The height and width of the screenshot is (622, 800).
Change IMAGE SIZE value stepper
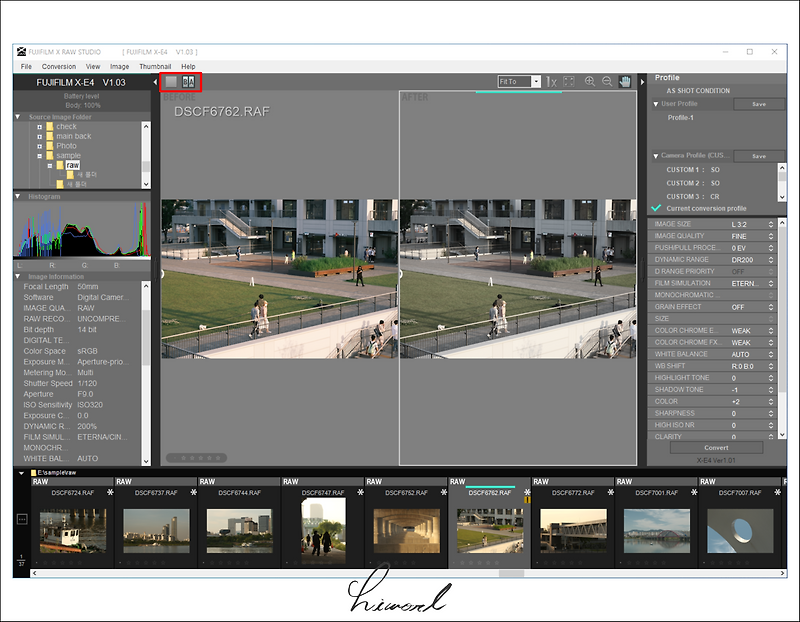[771, 224]
